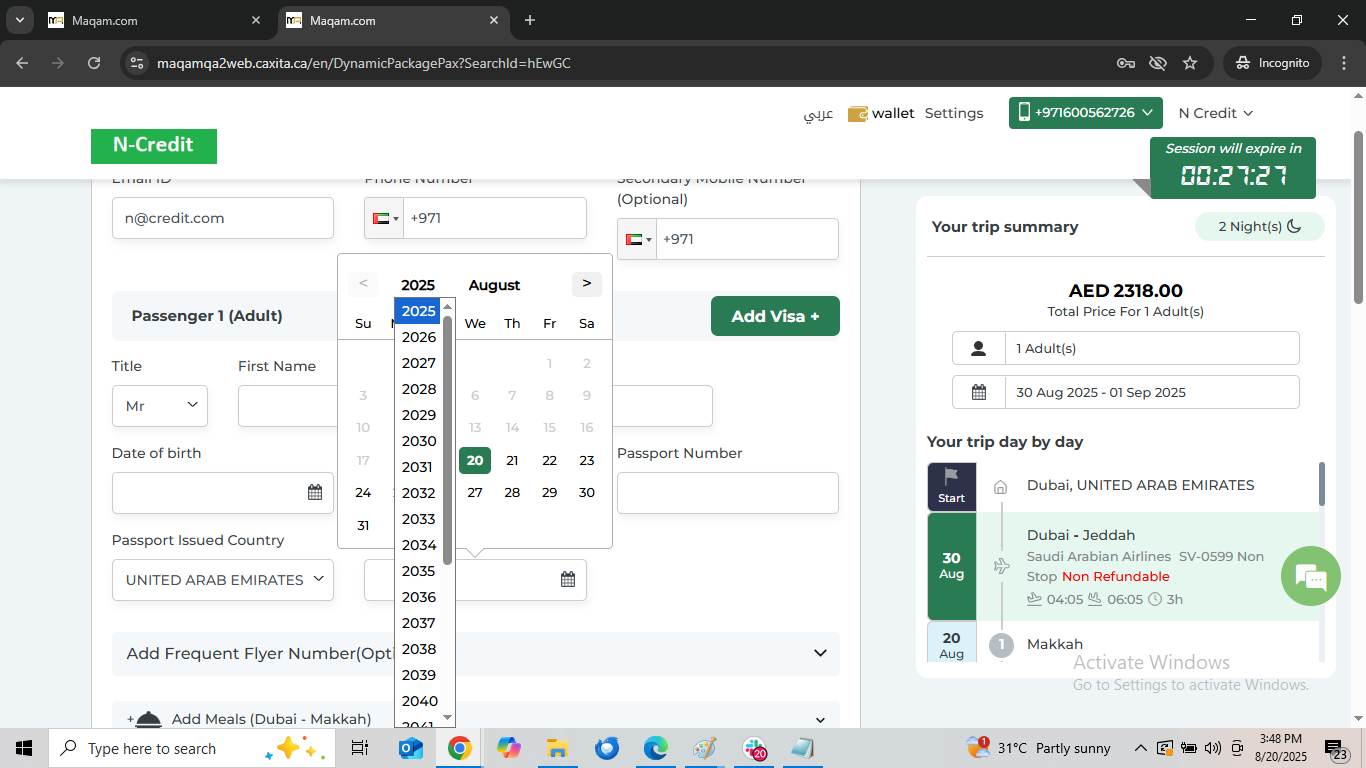
Task: Click the year list scrollbar down arrow
Action: 448,717
